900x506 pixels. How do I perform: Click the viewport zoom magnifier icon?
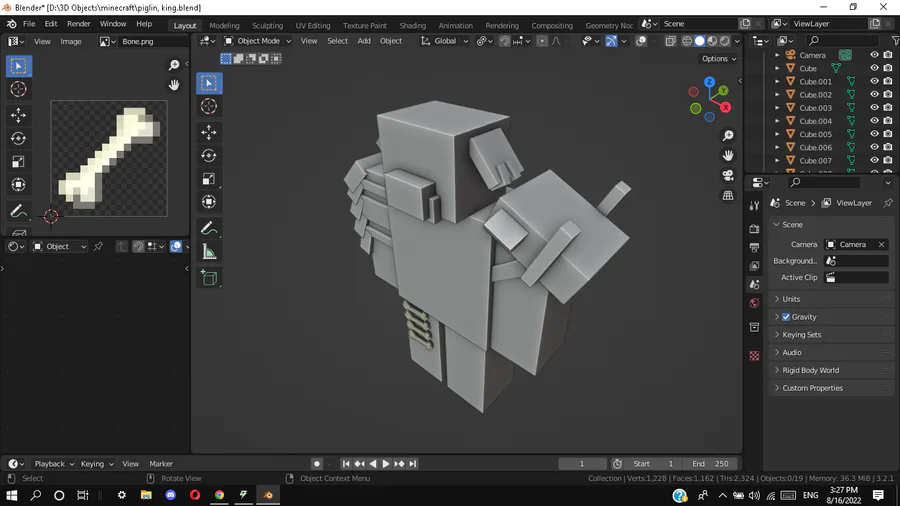pos(728,135)
